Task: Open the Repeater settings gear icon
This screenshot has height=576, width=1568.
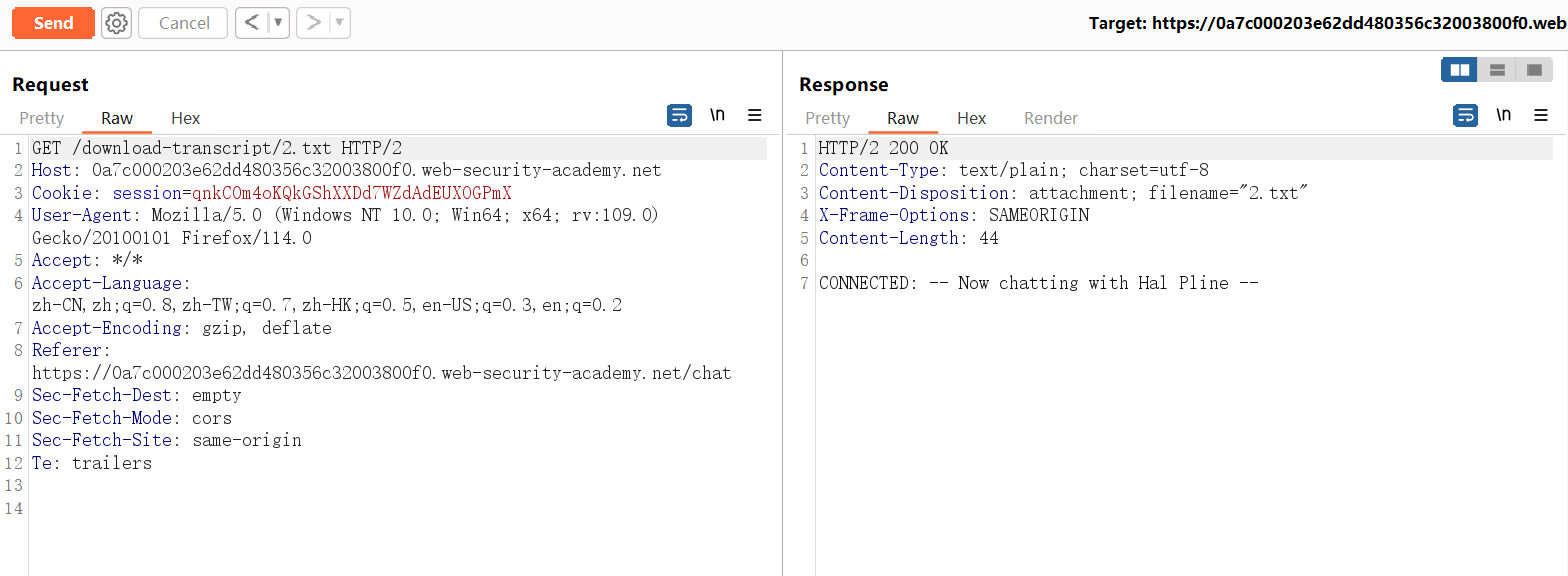Action: coord(117,23)
